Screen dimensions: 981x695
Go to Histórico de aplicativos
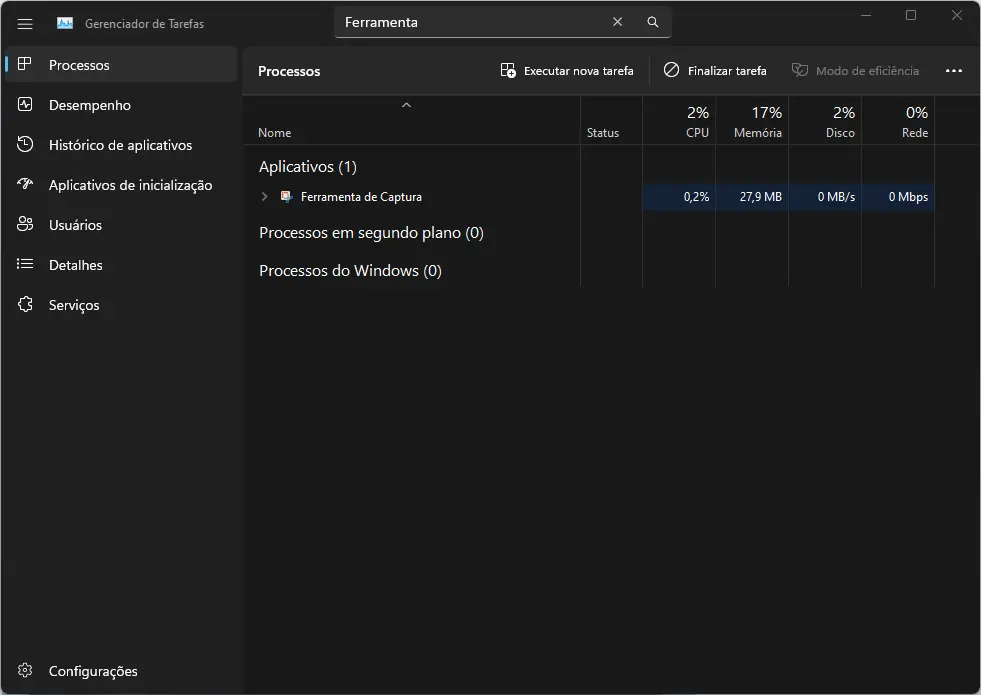pos(120,145)
